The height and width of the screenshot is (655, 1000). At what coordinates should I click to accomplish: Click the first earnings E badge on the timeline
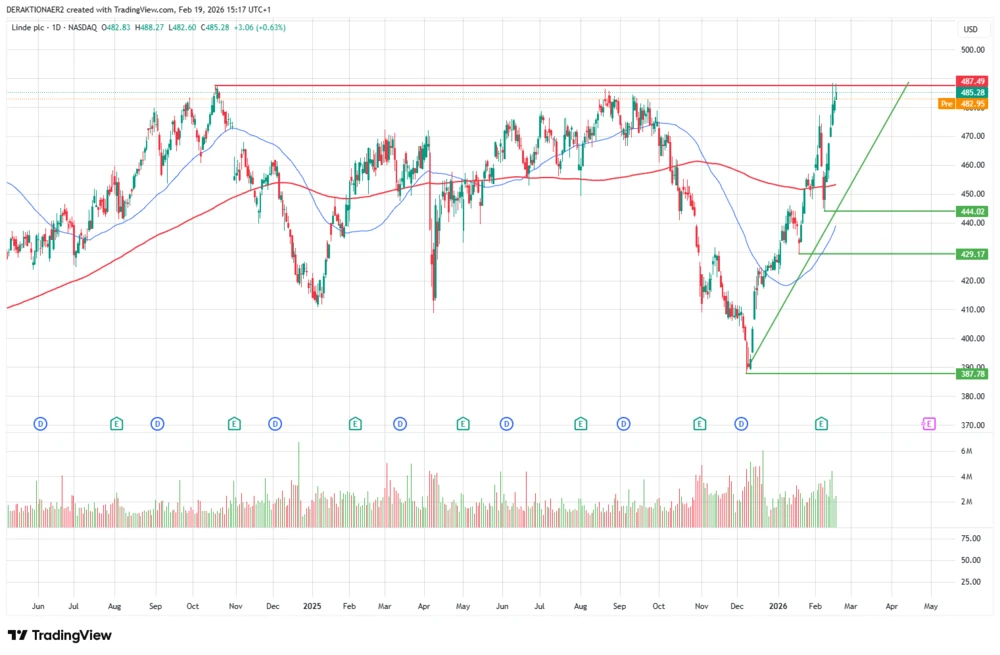click(116, 423)
